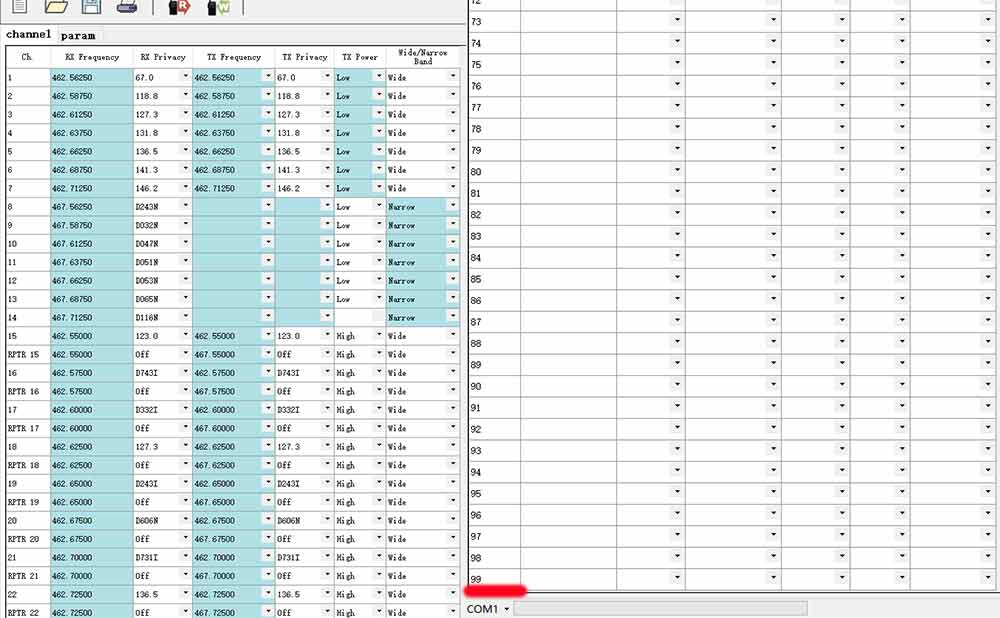Click the Write to radio icon
The image size is (1000, 618).
tap(218, 7)
